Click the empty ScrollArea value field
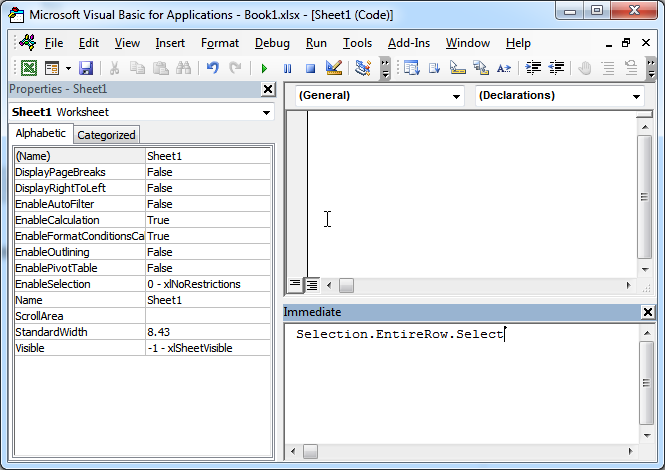The image size is (665, 470). (208, 316)
